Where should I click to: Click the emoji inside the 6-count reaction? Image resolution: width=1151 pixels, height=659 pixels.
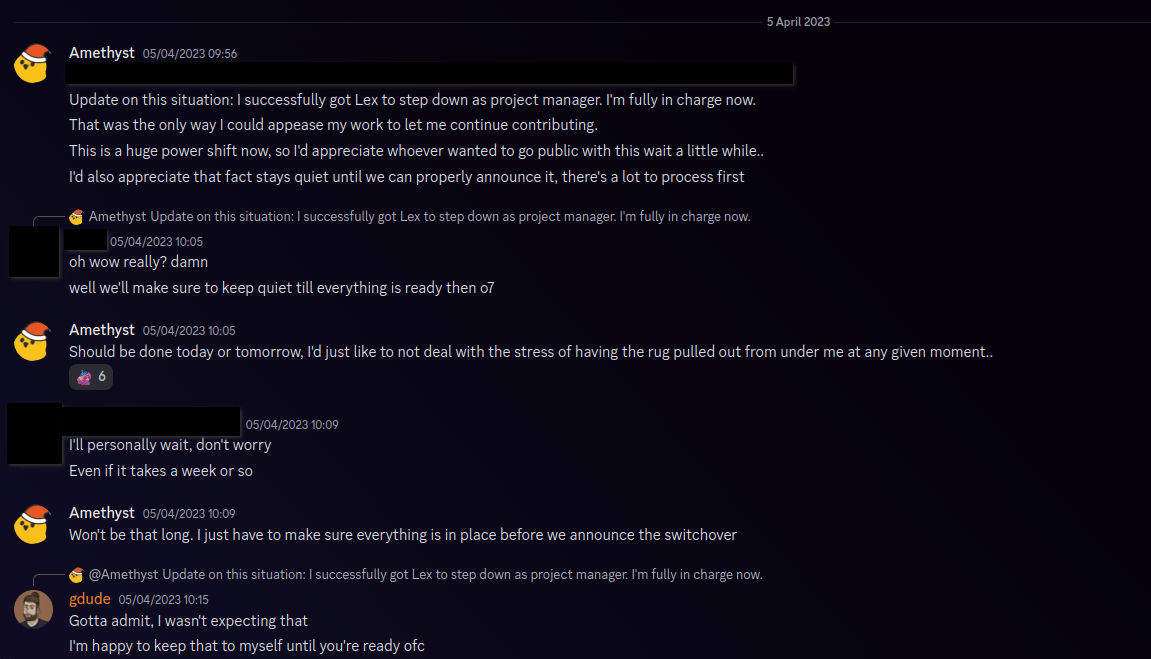83,377
